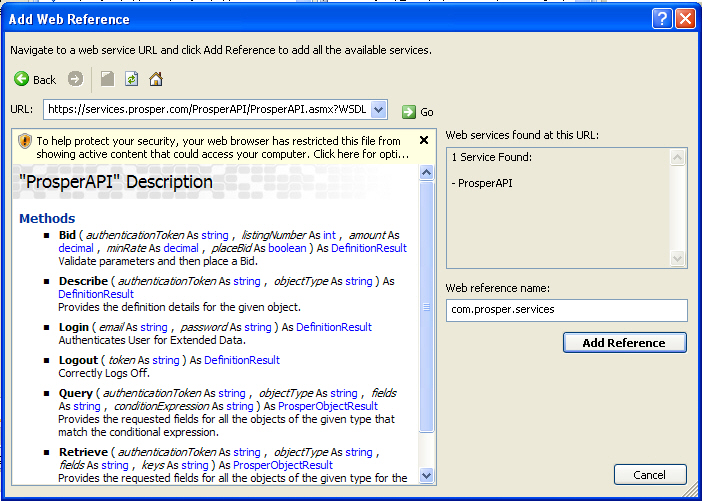702x501 pixels.
Task: Click boolean type link in Bid method
Action: 287,248
